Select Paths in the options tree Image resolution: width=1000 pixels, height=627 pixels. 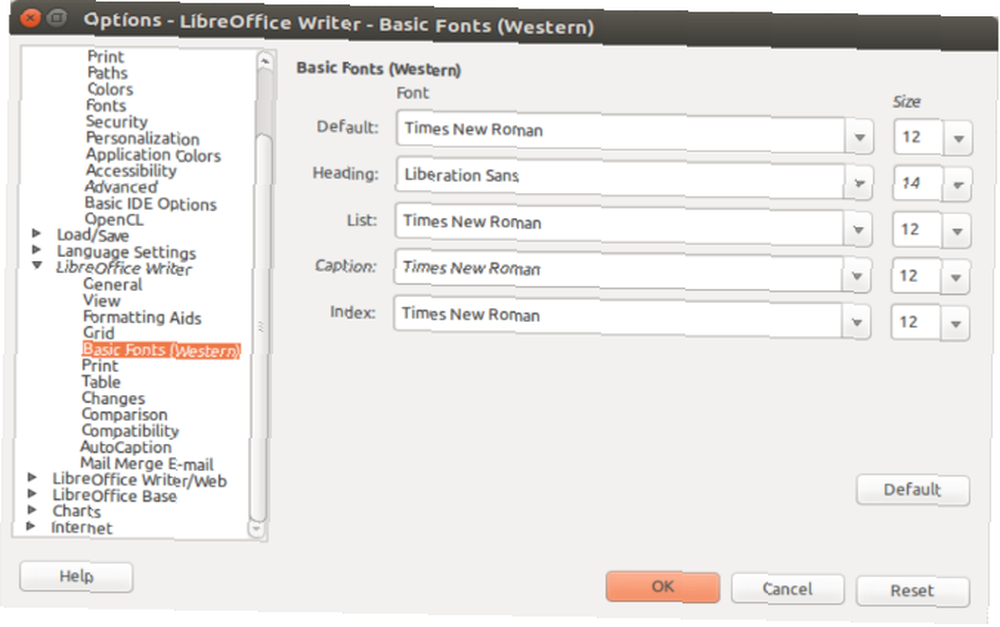[x=107, y=73]
